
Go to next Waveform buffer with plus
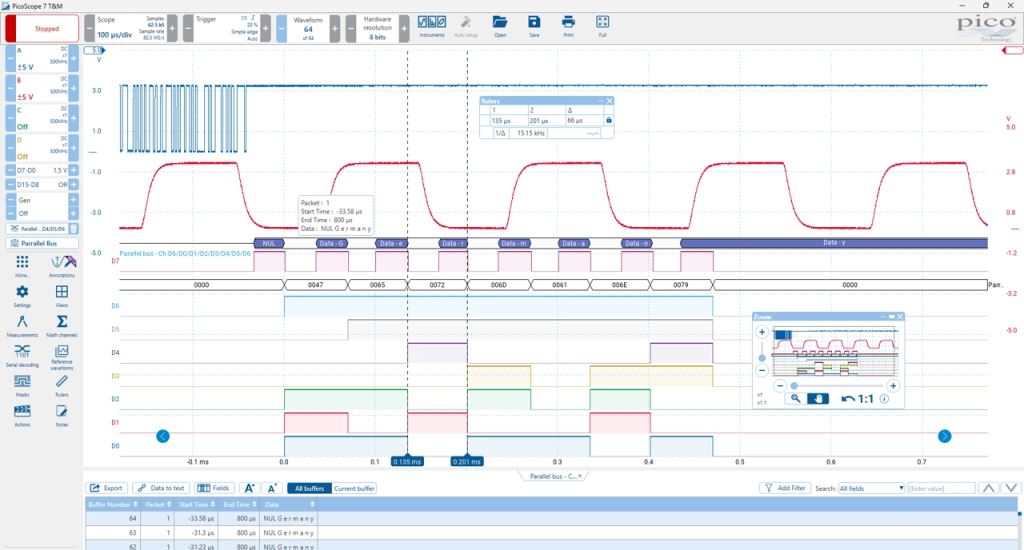[334, 29]
